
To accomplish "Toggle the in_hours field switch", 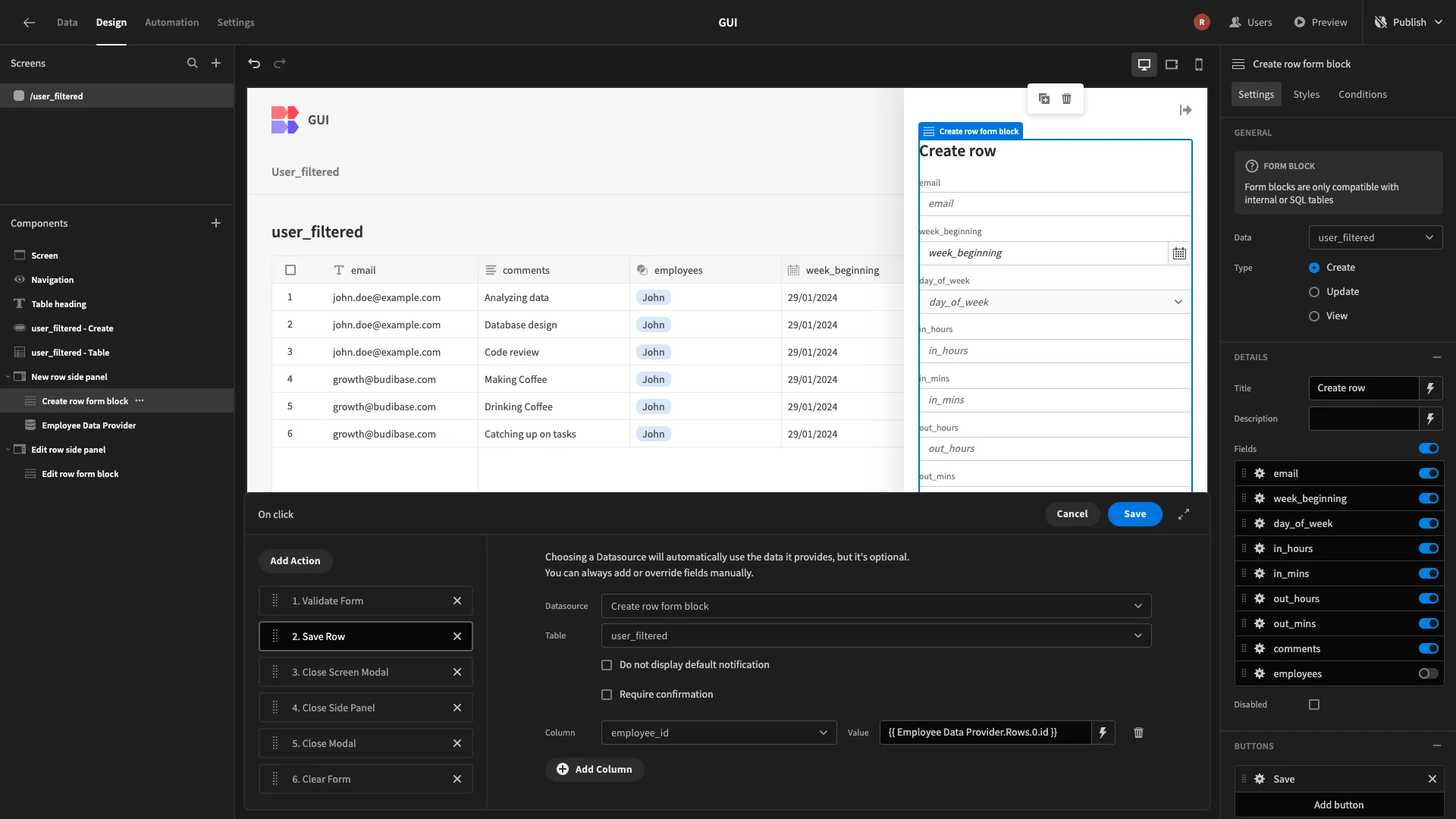I will click(x=1429, y=548).
